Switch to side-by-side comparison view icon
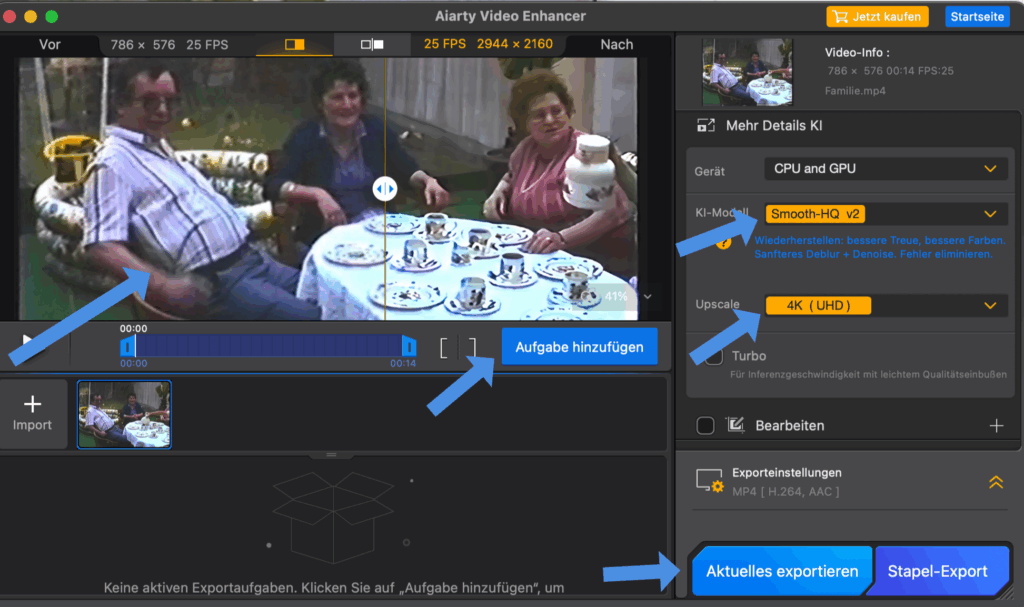The image size is (1024, 607). click(372, 45)
